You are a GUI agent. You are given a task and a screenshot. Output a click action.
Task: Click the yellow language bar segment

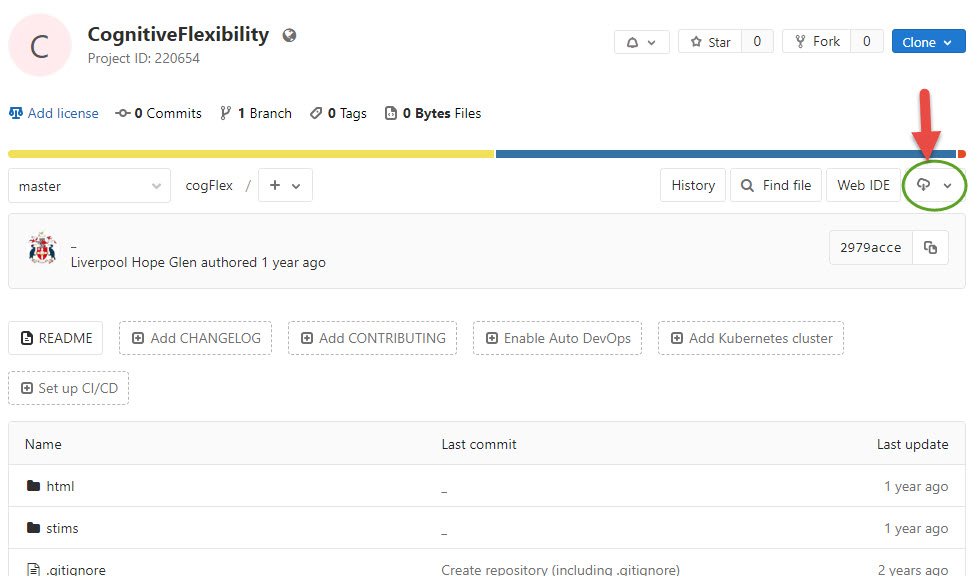click(252, 153)
